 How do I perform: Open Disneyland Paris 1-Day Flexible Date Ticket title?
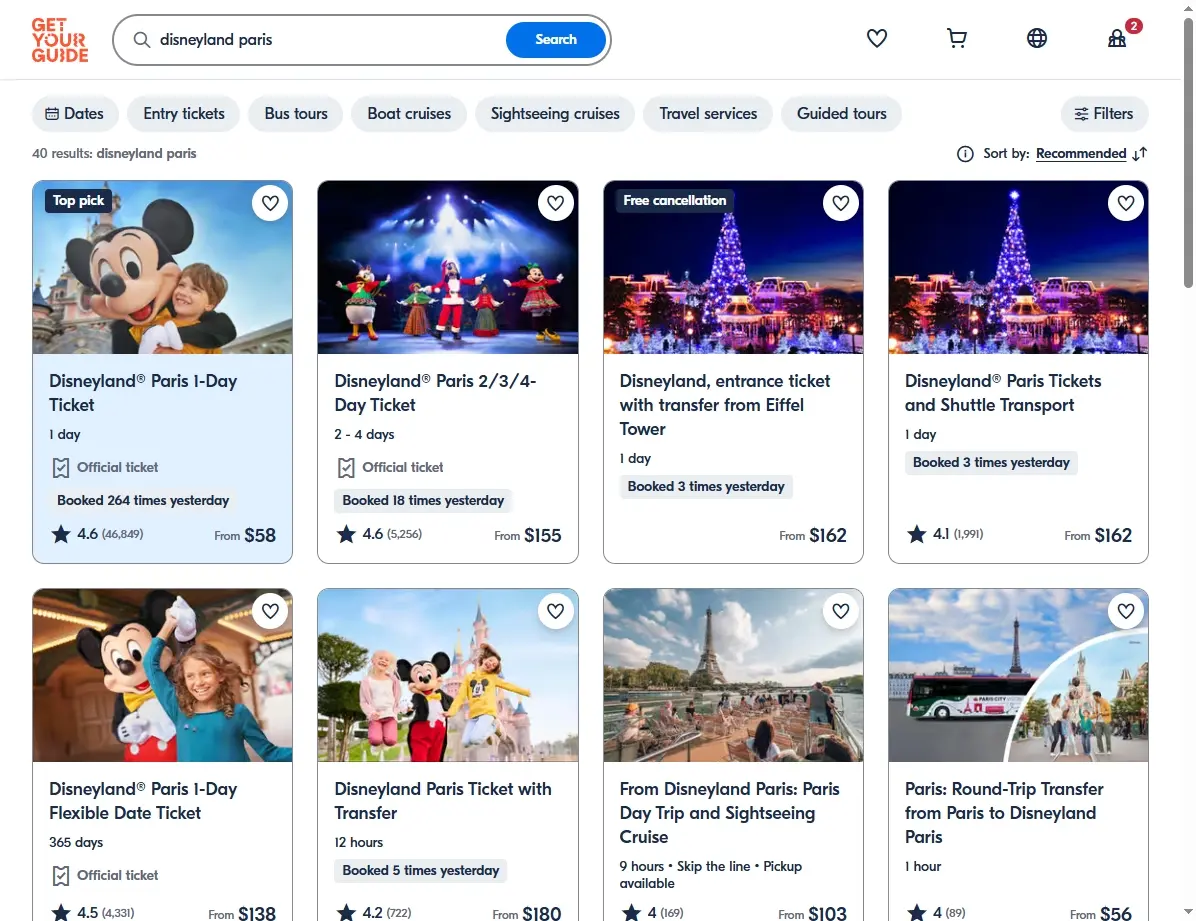tap(143, 801)
